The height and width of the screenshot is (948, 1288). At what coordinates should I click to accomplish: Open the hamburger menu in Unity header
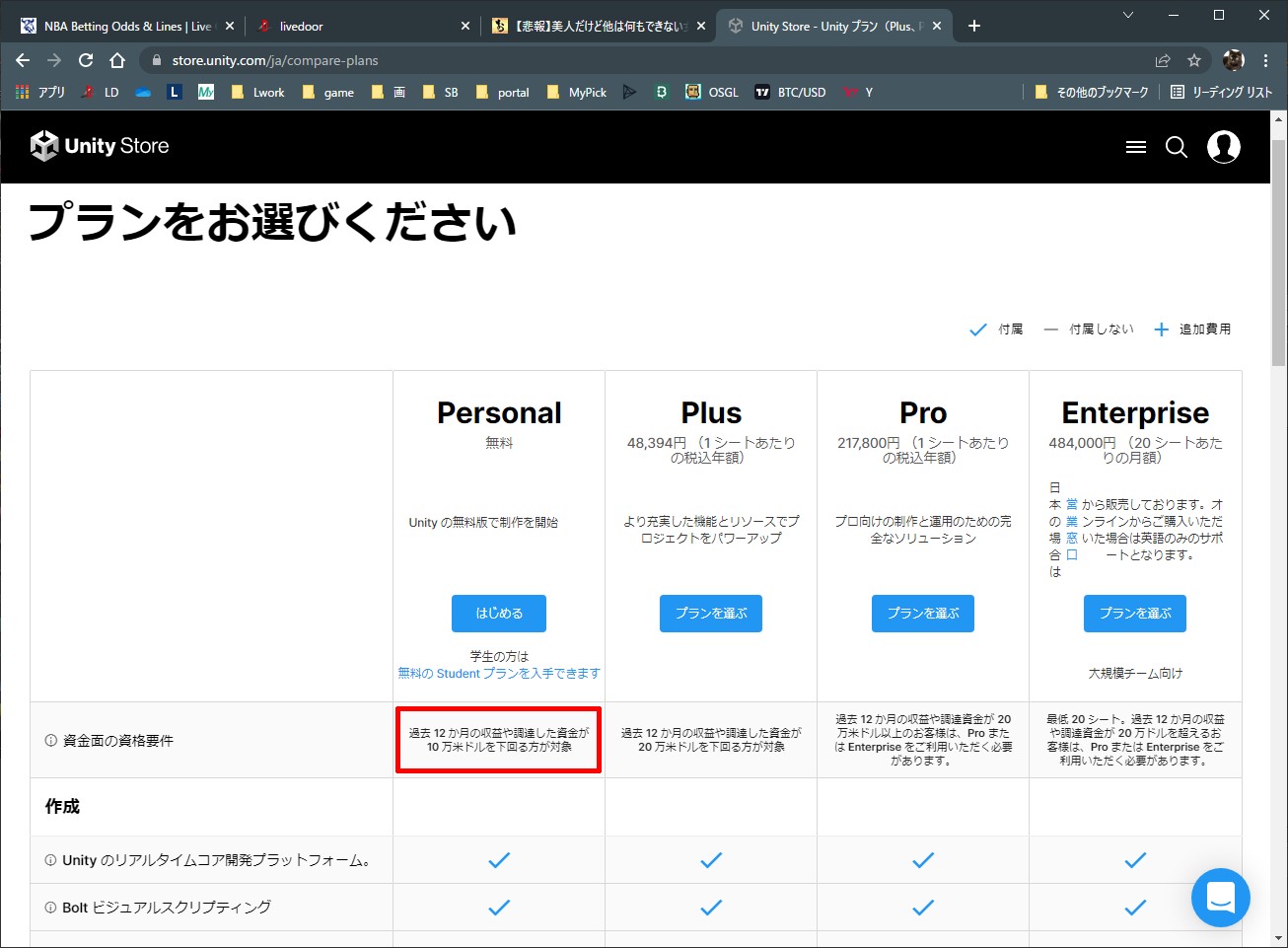(x=1136, y=147)
